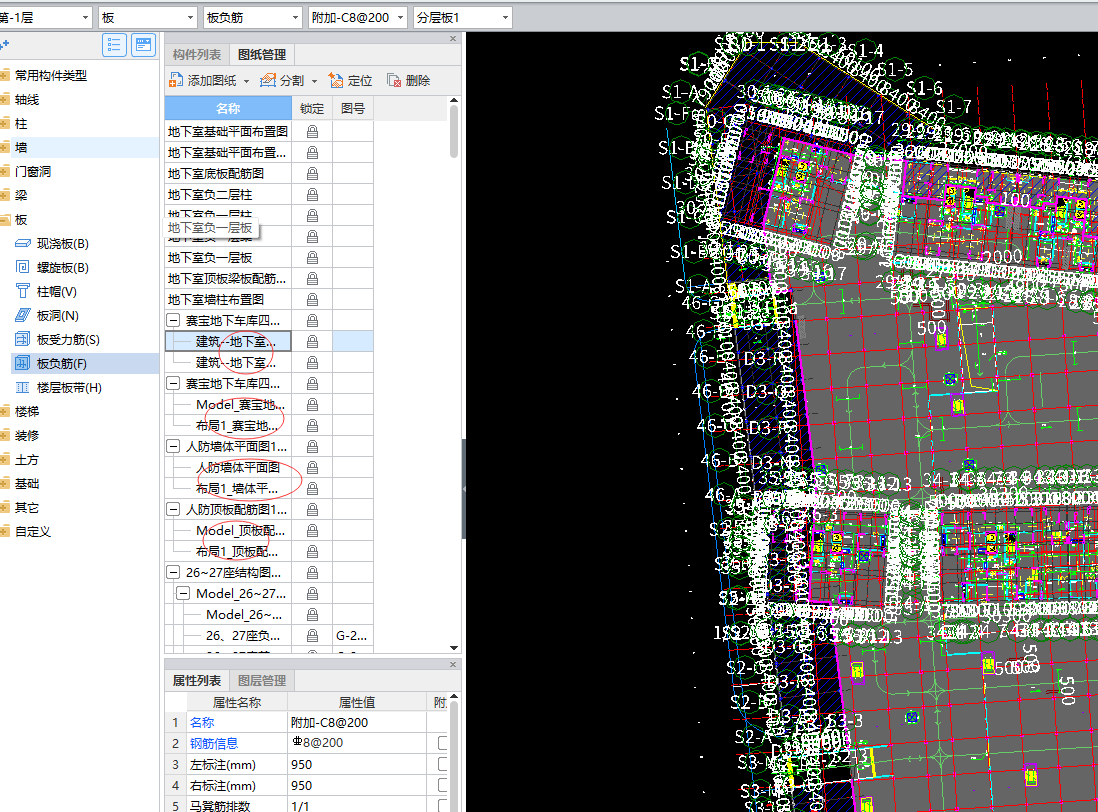Open the 自定义 folder icon
The width and height of the screenshot is (1098, 812).
point(5,531)
